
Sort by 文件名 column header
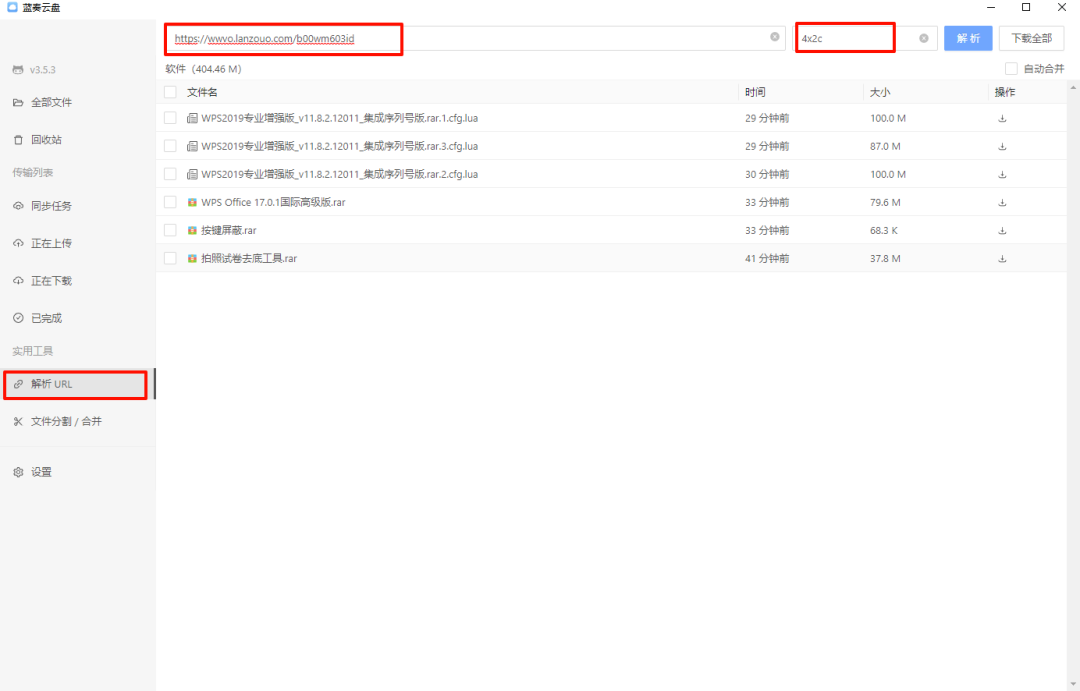point(202,92)
